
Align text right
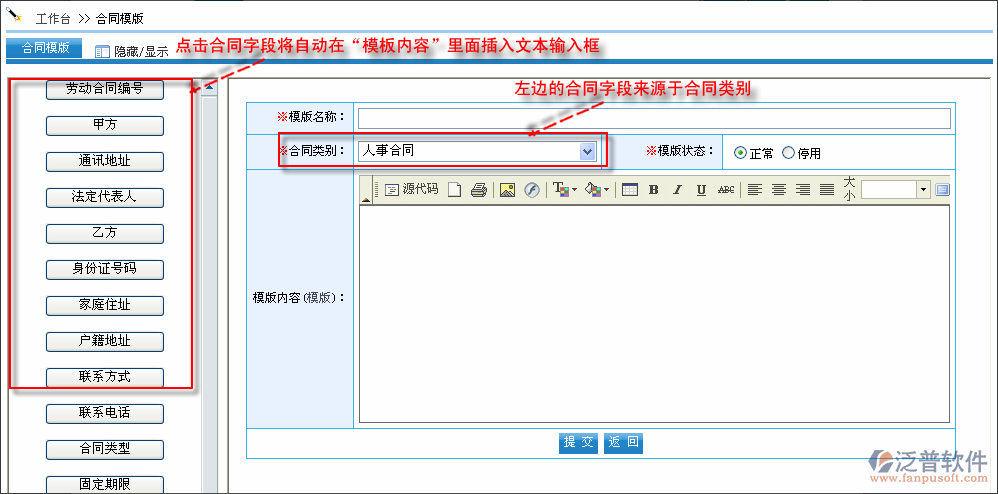point(803,190)
